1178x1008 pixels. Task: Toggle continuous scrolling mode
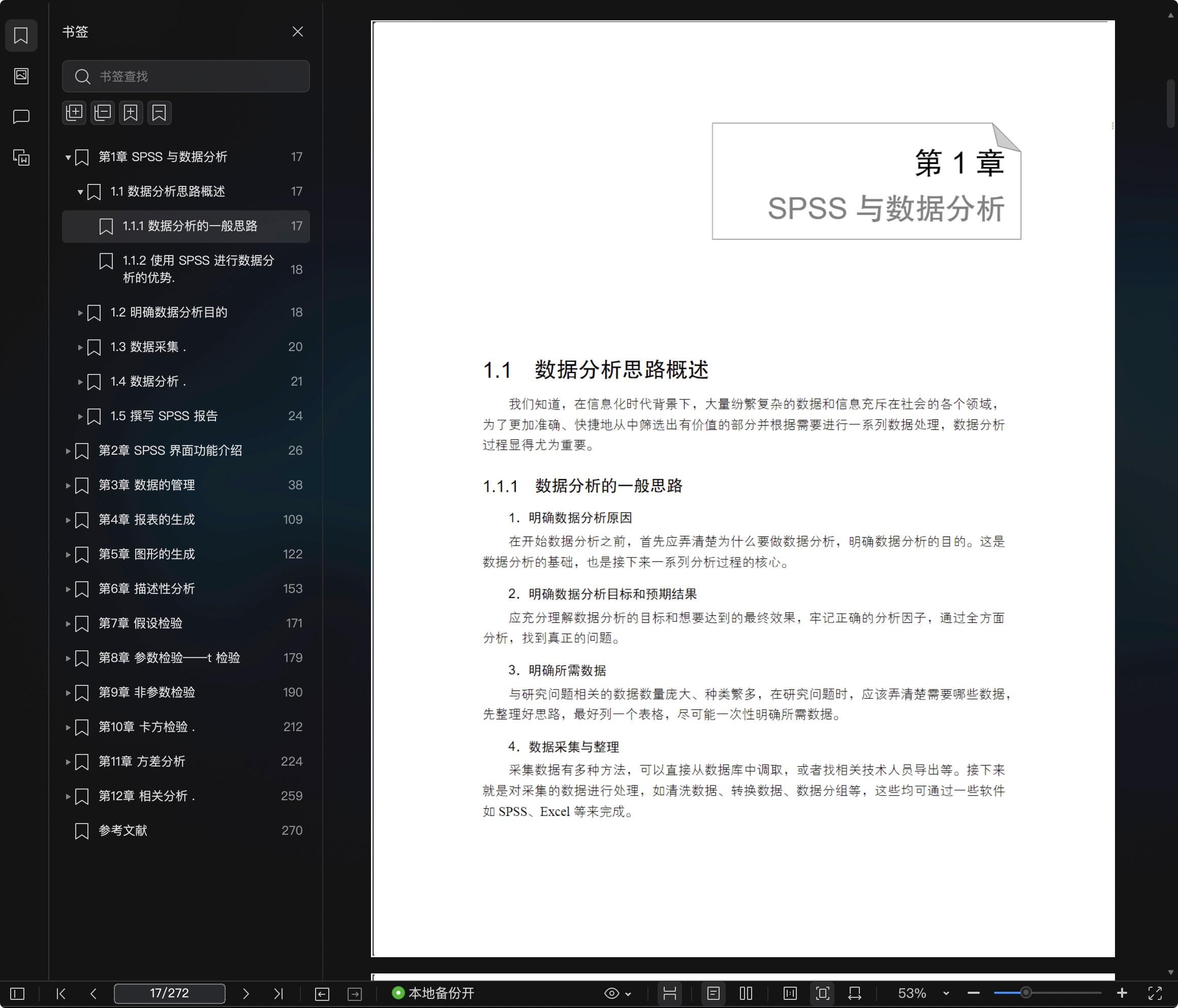[670, 993]
